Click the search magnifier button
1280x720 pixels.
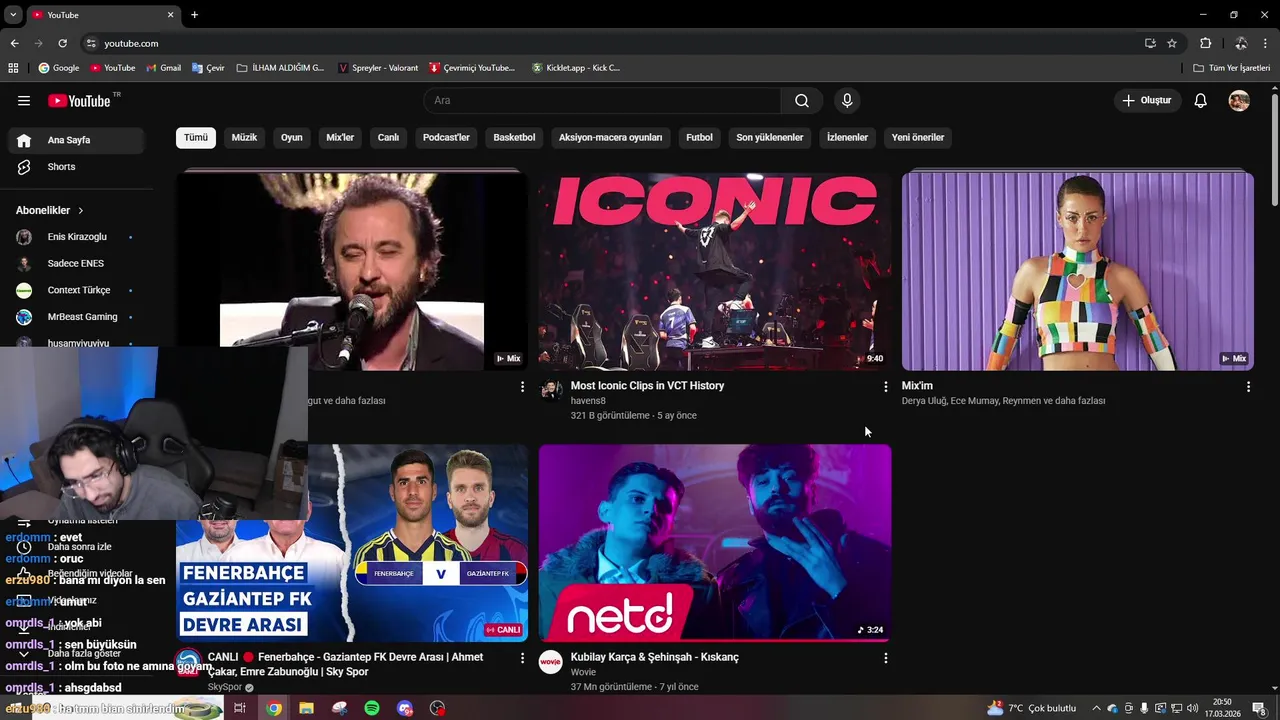[x=802, y=100]
